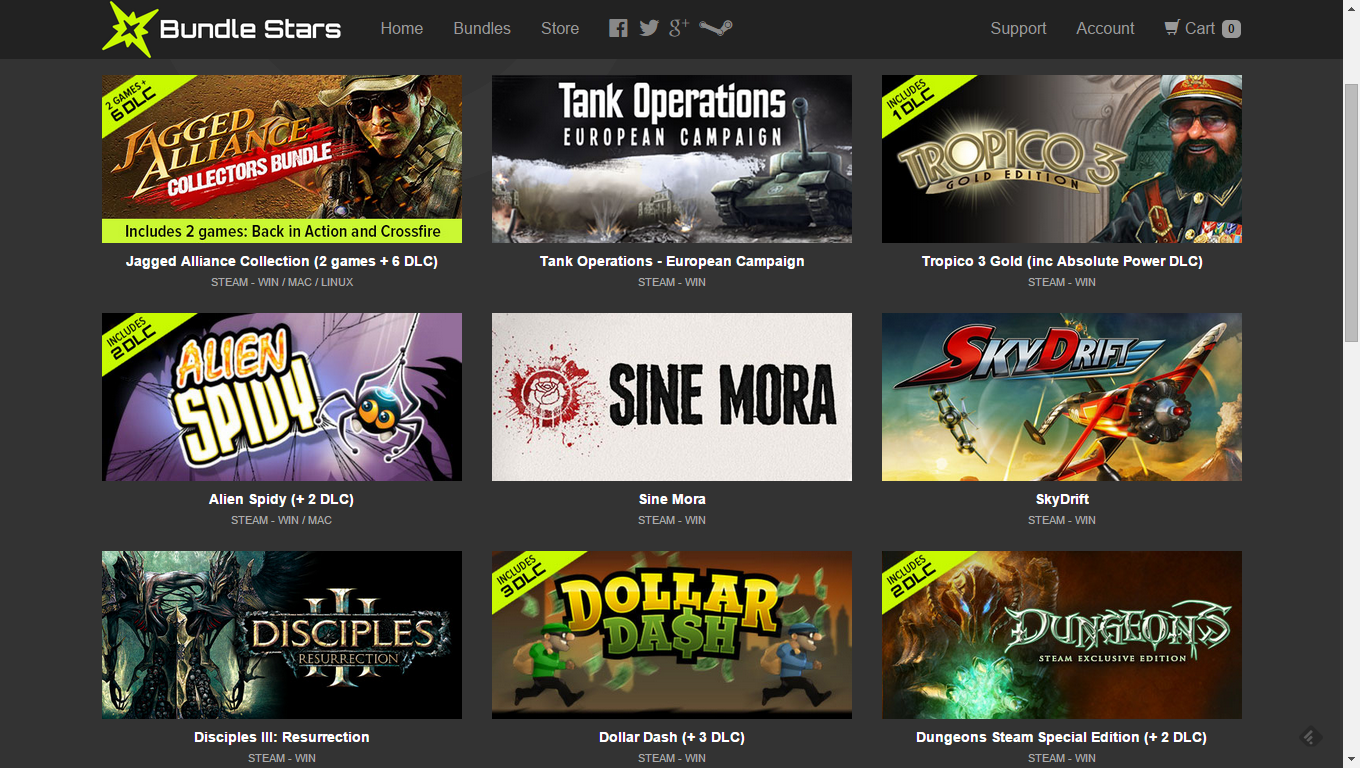Open the Support link
The image size is (1360, 768).
click(x=1018, y=28)
